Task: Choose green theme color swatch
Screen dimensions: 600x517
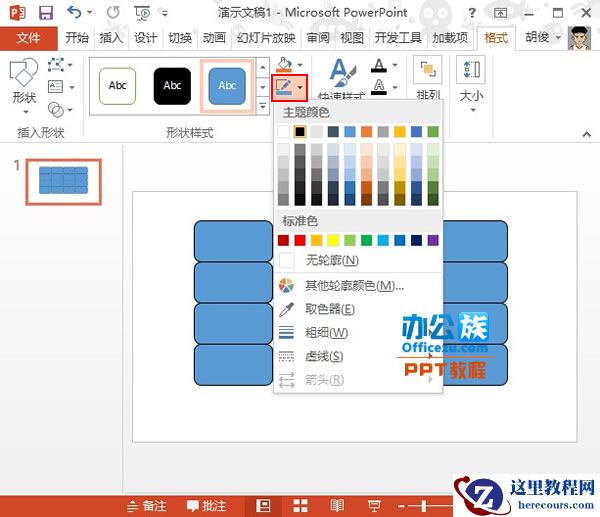Action: click(x=433, y=132)
